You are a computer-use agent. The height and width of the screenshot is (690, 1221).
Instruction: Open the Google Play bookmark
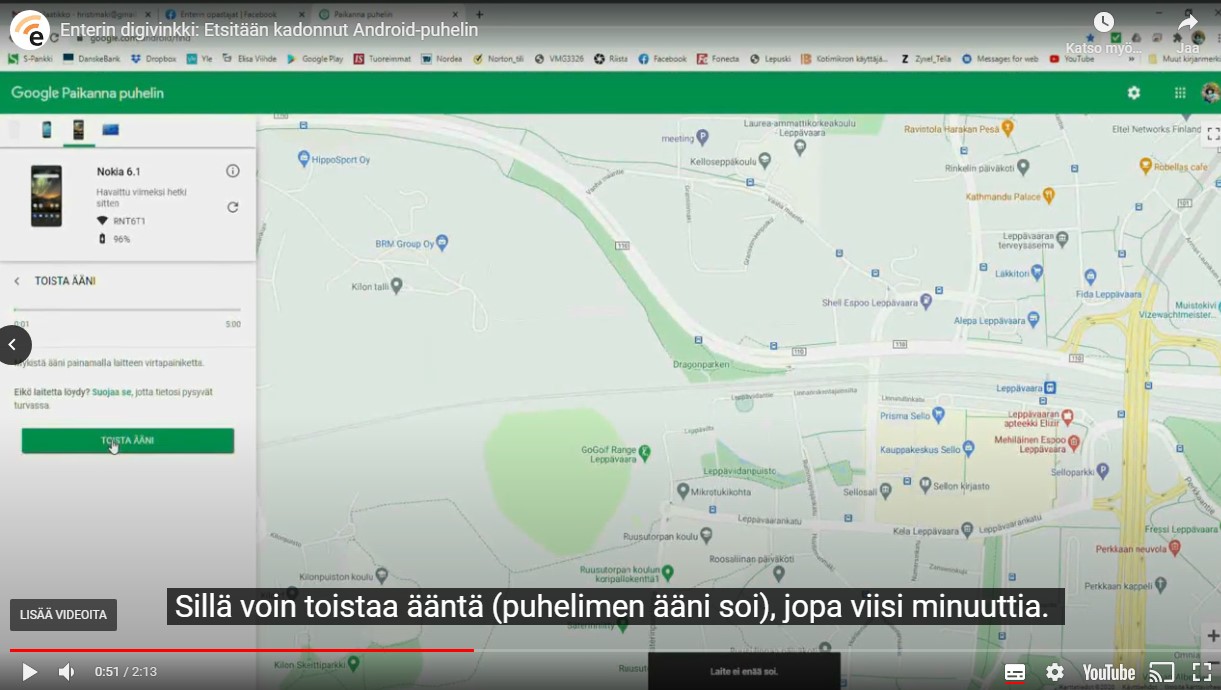(315, 59)
